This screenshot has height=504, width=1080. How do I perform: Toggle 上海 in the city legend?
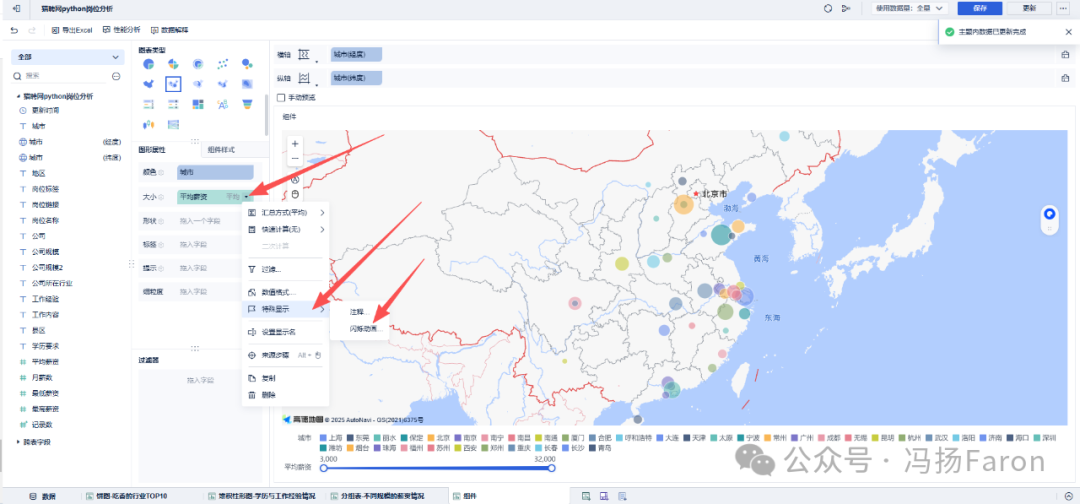331,437
